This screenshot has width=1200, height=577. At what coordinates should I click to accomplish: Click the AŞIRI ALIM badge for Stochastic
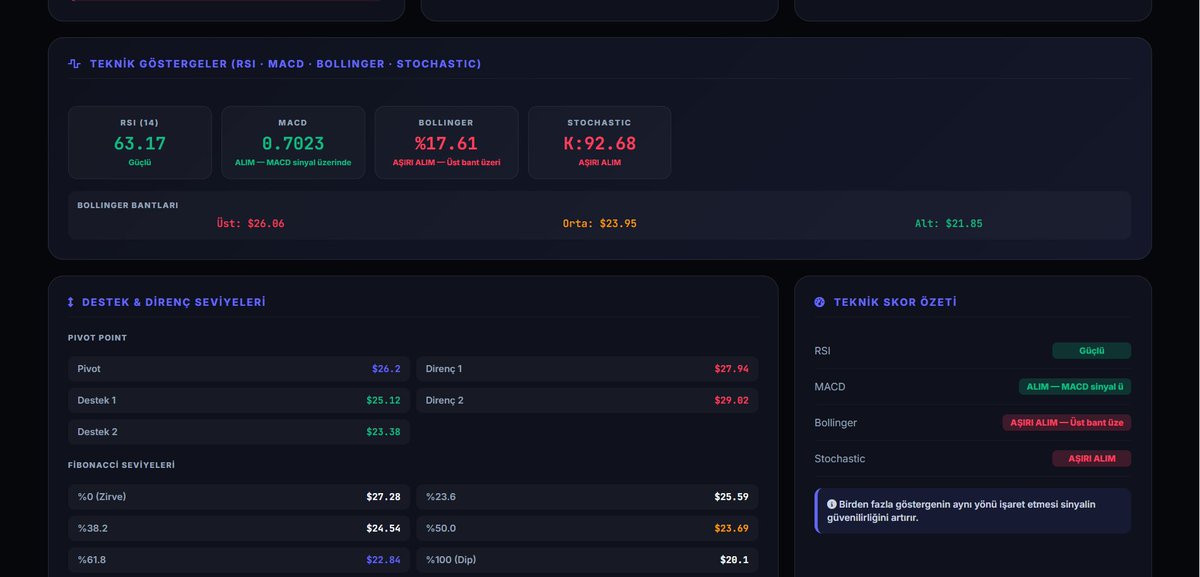(1091, 459)
